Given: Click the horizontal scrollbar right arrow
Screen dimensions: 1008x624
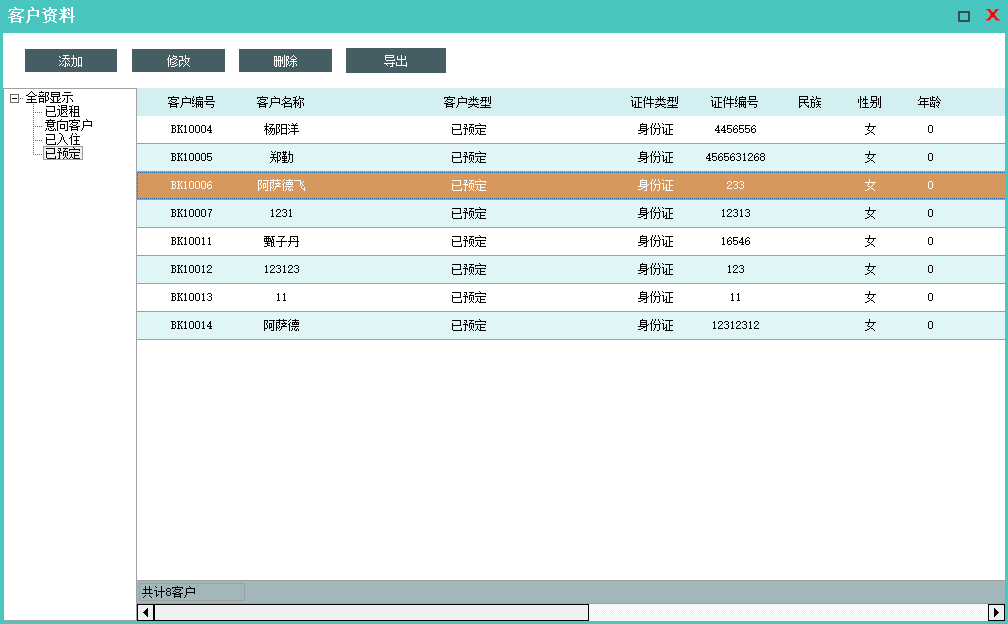Looking at the screenshot, I should (x=996, y=612).
